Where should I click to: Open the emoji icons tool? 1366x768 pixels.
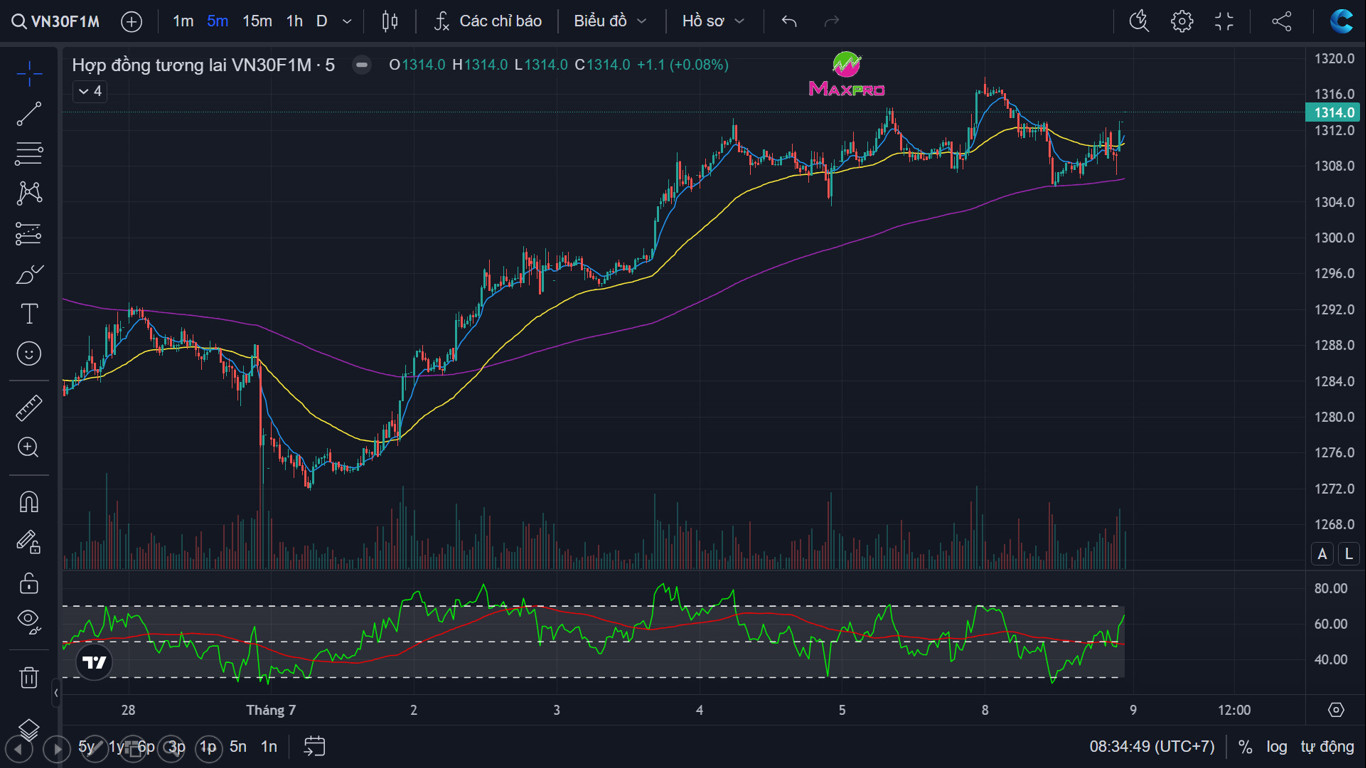[x=29, y=354]
